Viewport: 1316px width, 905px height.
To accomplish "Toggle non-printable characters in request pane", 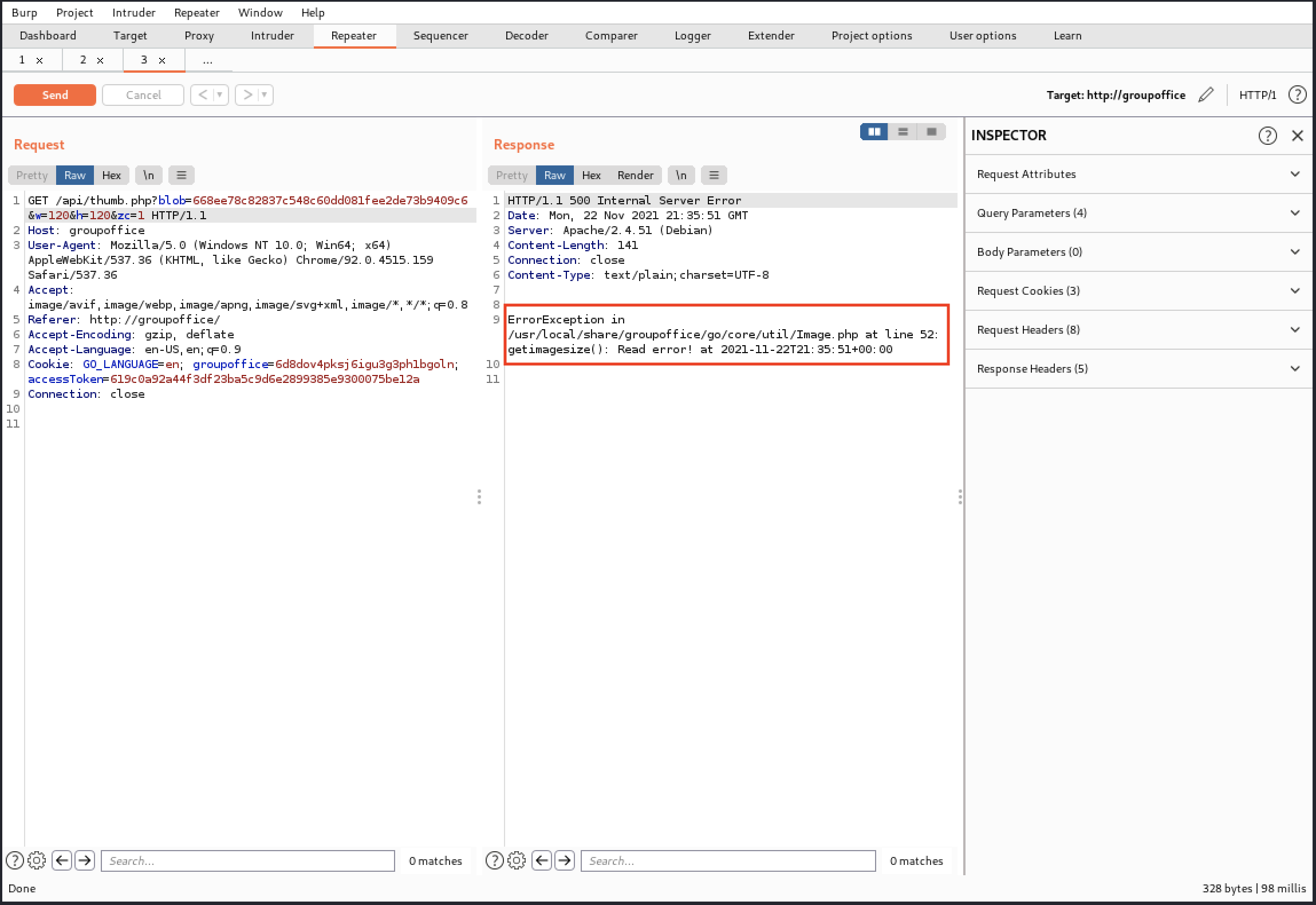I will tap(149, 175).
